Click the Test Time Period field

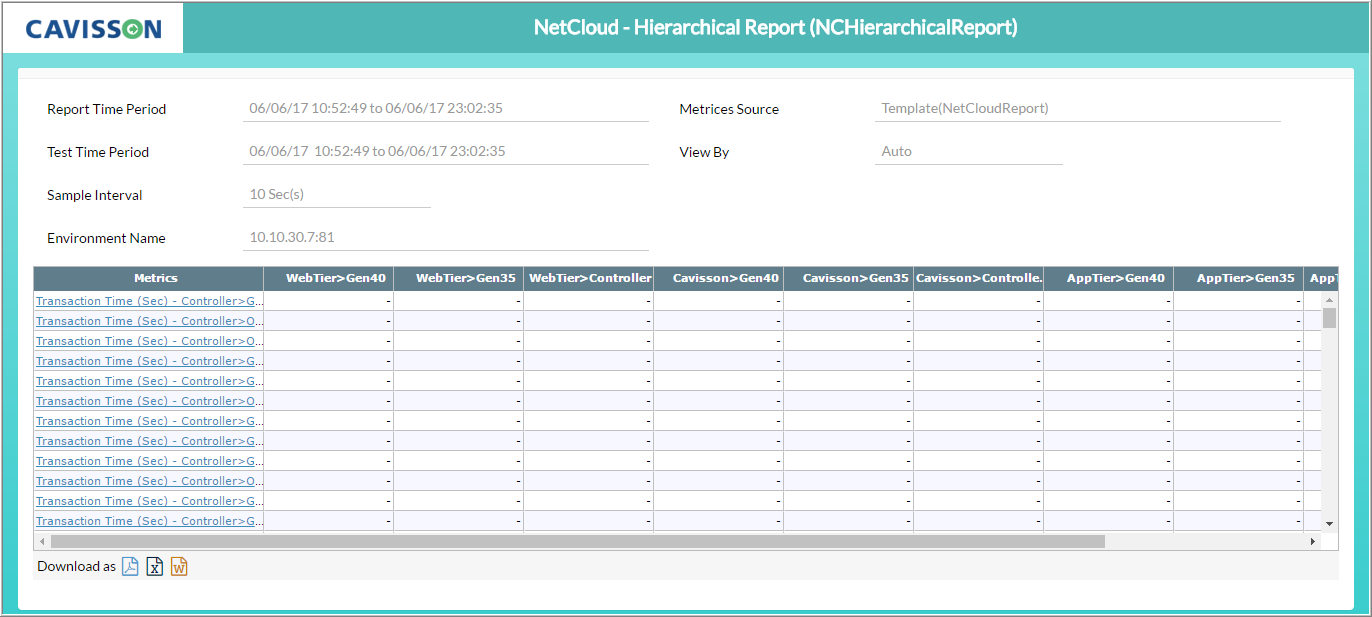click(446, 152)
